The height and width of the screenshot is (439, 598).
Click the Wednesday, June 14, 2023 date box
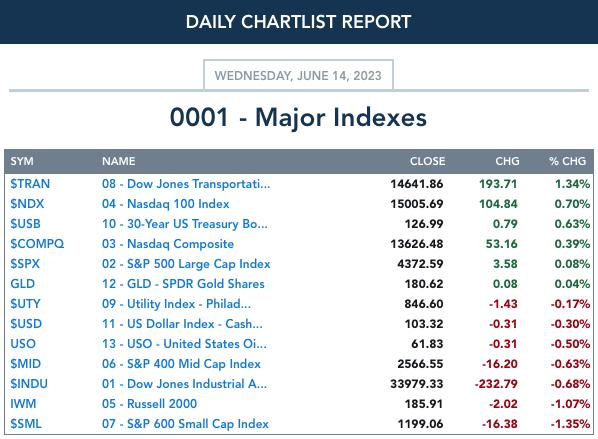298,75
